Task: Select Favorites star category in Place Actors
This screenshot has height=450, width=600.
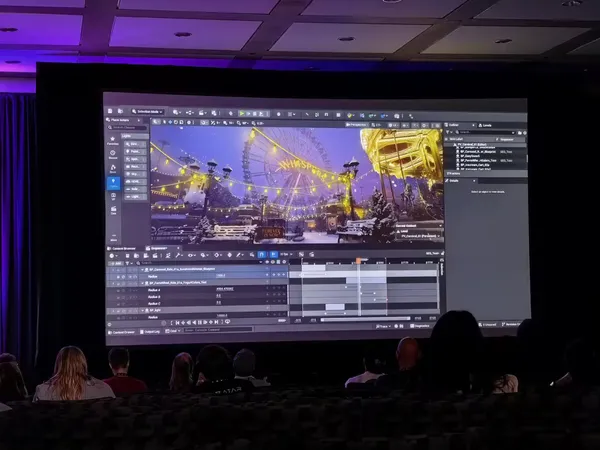Action: (113, 140)
